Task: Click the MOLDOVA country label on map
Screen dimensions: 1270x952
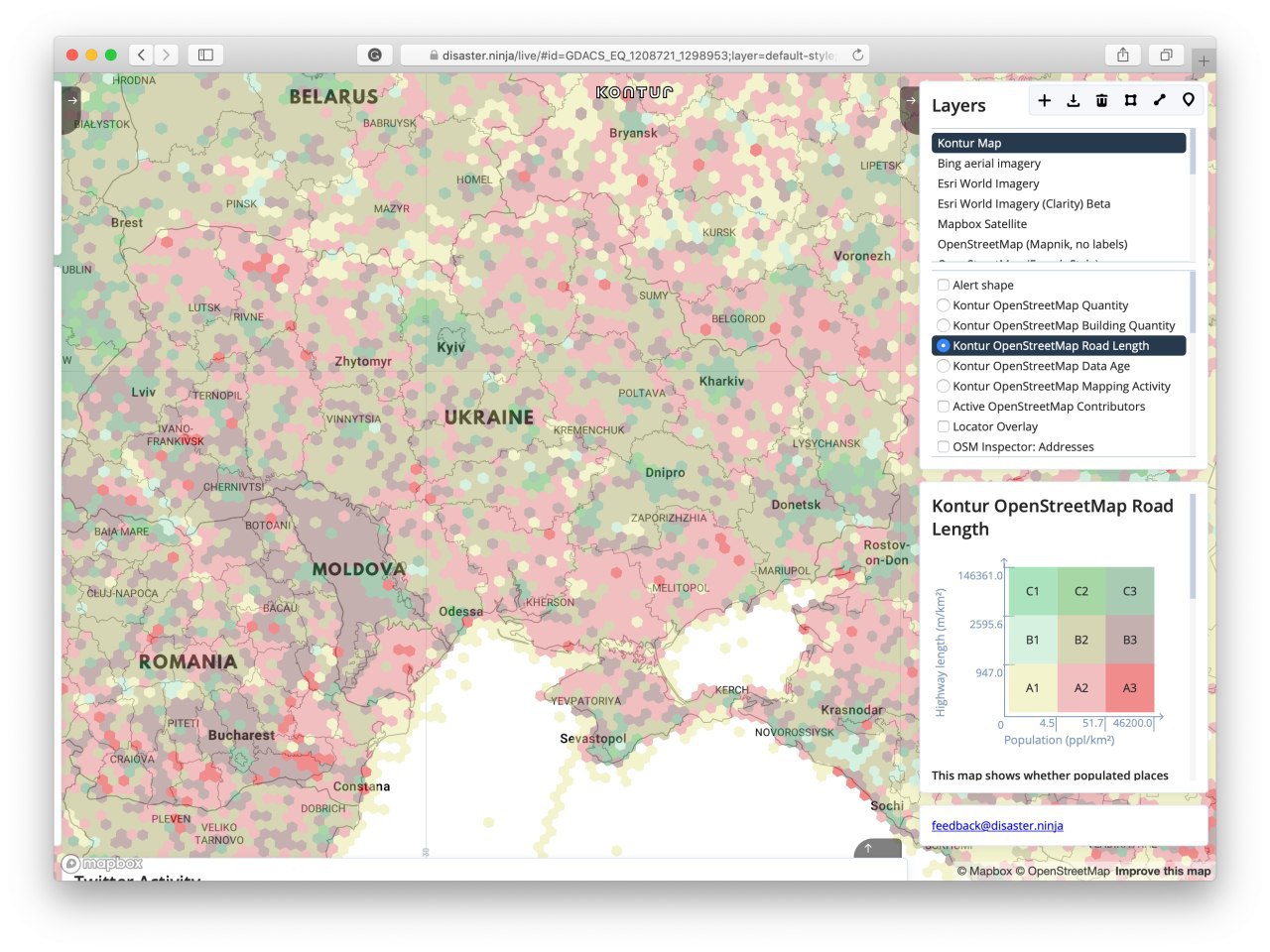Action: coord(359,569)
